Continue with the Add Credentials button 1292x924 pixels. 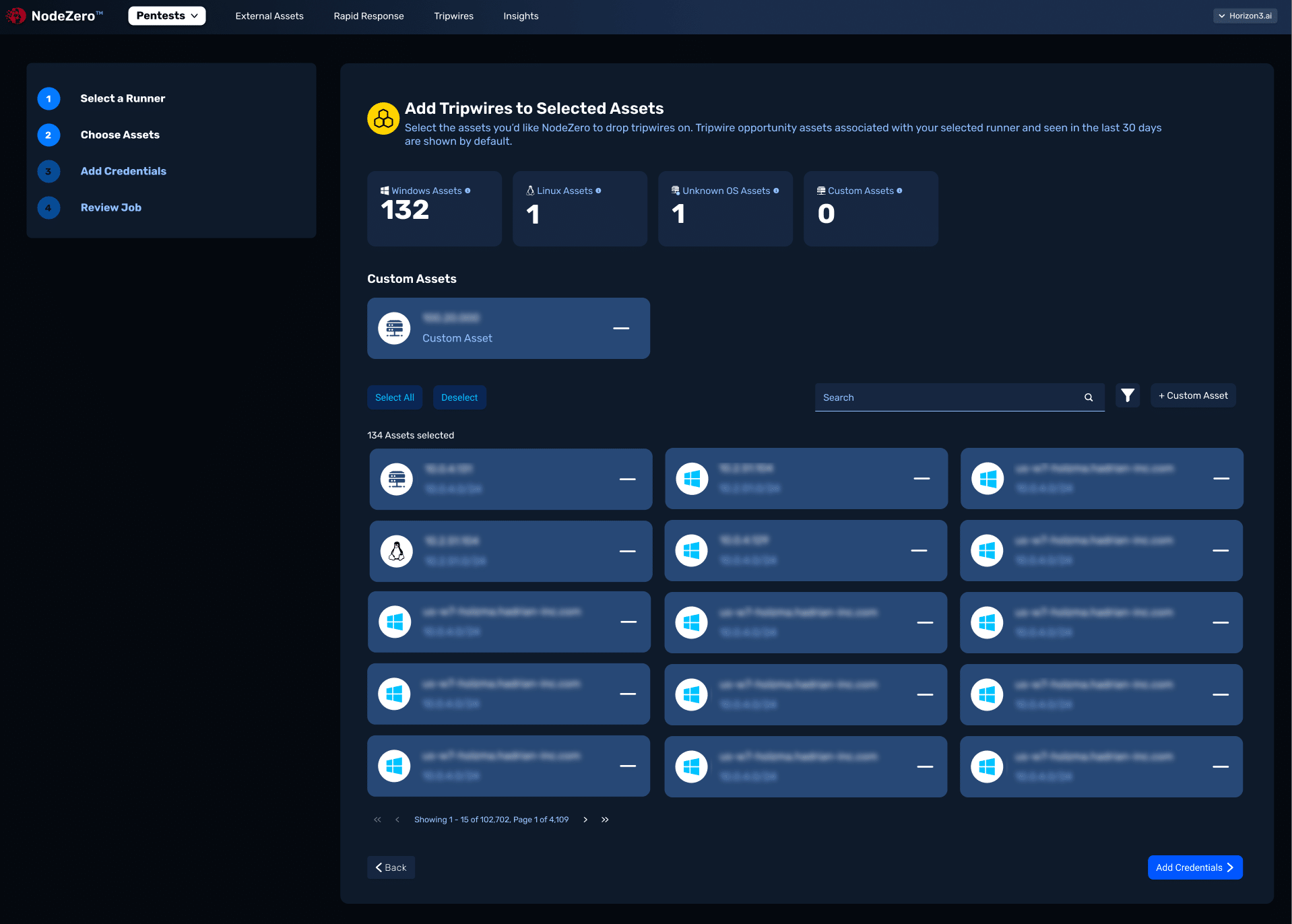pyautogui.click(x=1194, y=867)
